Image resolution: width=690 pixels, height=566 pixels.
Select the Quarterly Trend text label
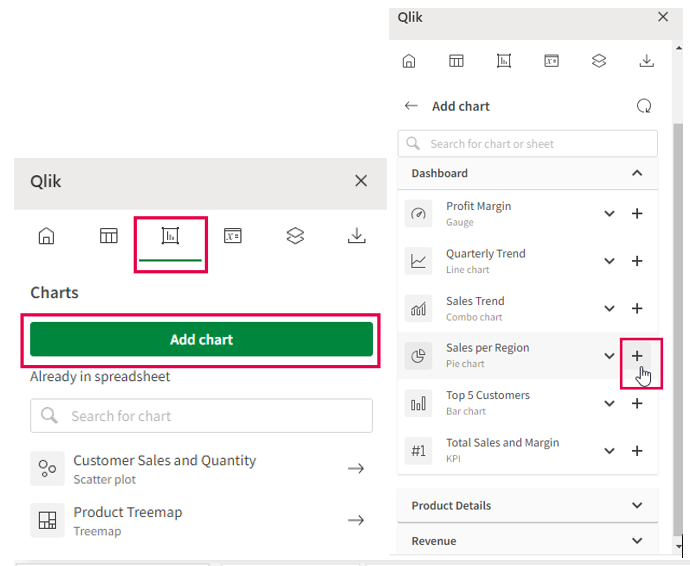tap(485, 254)
